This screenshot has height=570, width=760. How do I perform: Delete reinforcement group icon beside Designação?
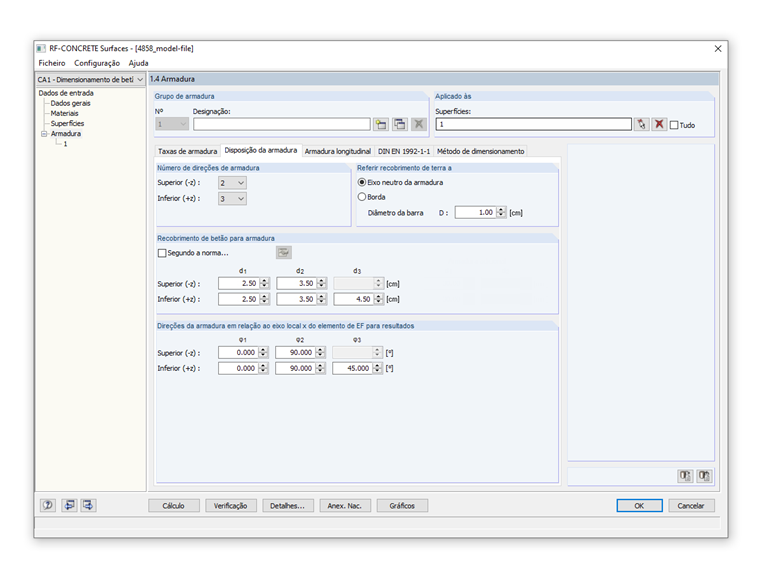[418, 125]
